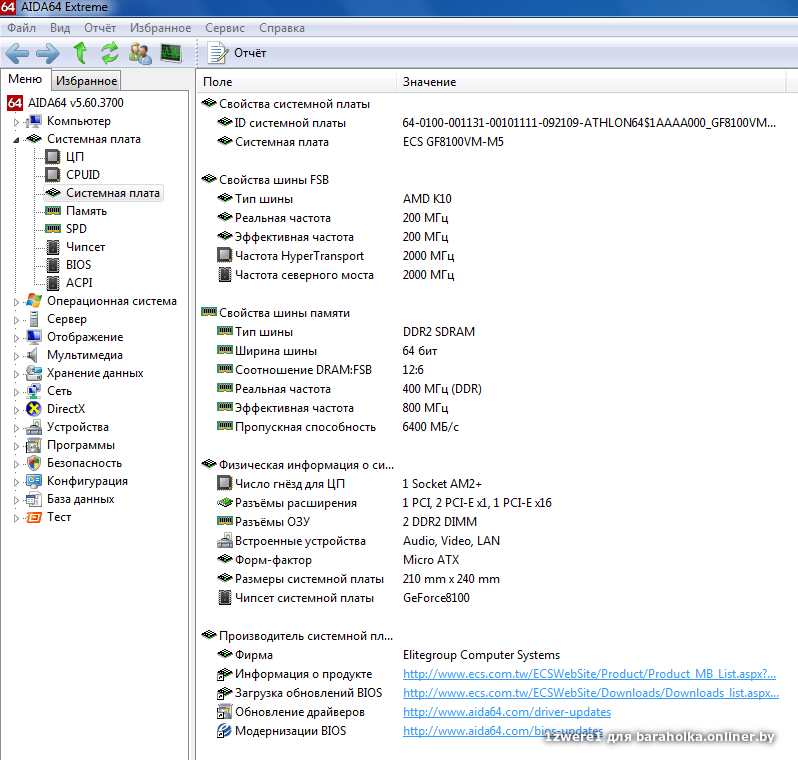The image size is (798, 760).
Task: Expand the Компьютер tree node
Action: tap(16, 122)
